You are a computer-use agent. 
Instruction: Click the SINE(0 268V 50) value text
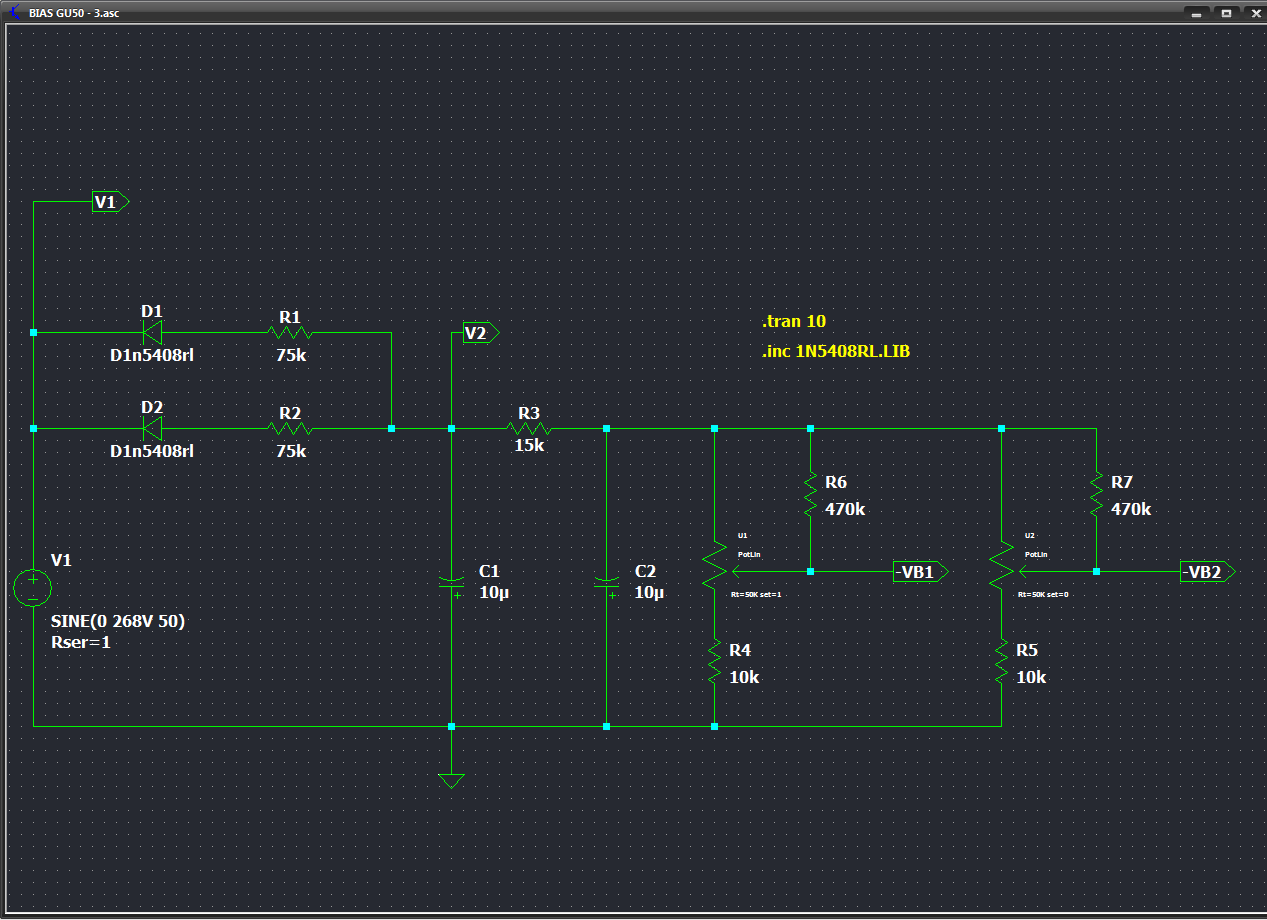118,621
